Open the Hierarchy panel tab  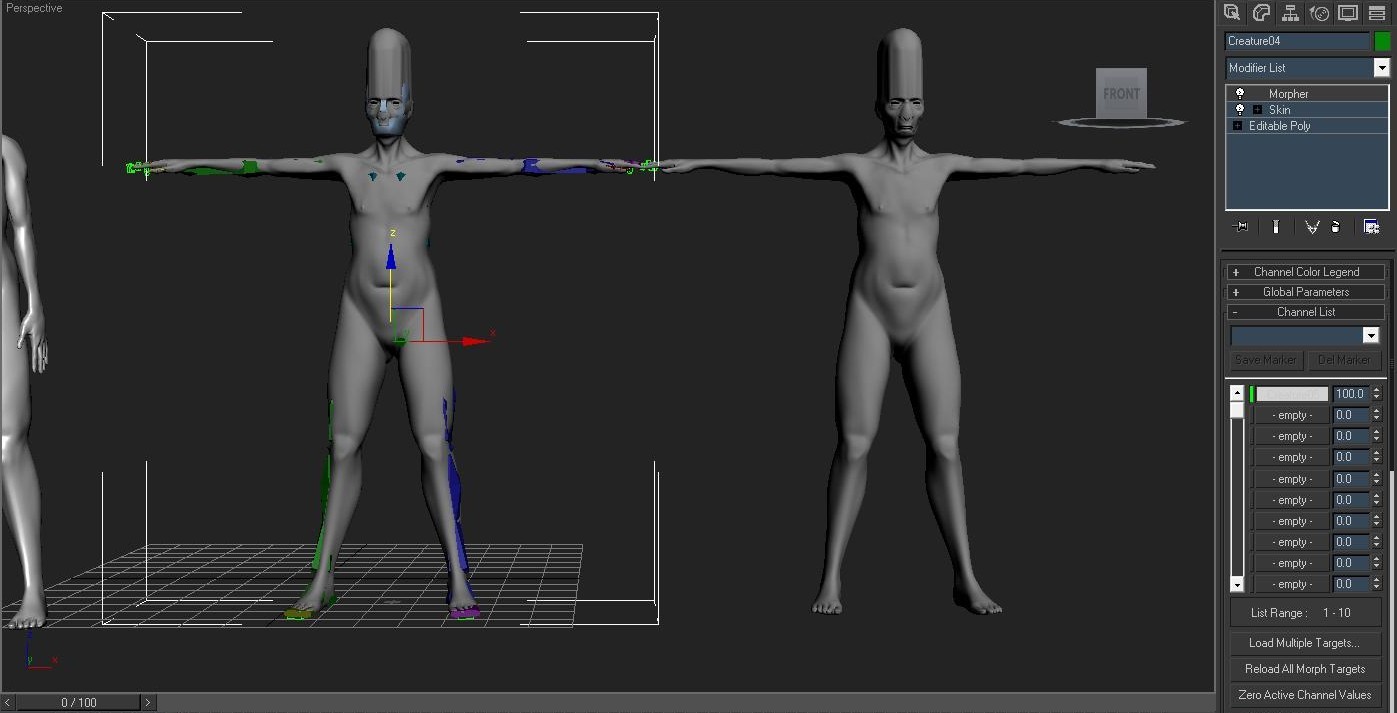click(x=1290, y=13)
